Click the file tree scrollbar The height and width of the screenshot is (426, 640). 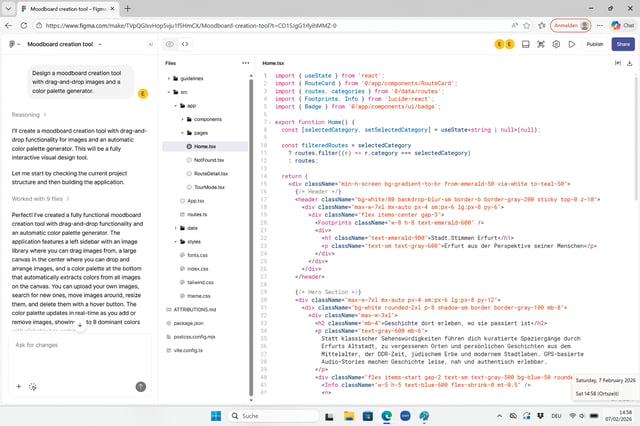pyautogui.click(x=251, y=237)
